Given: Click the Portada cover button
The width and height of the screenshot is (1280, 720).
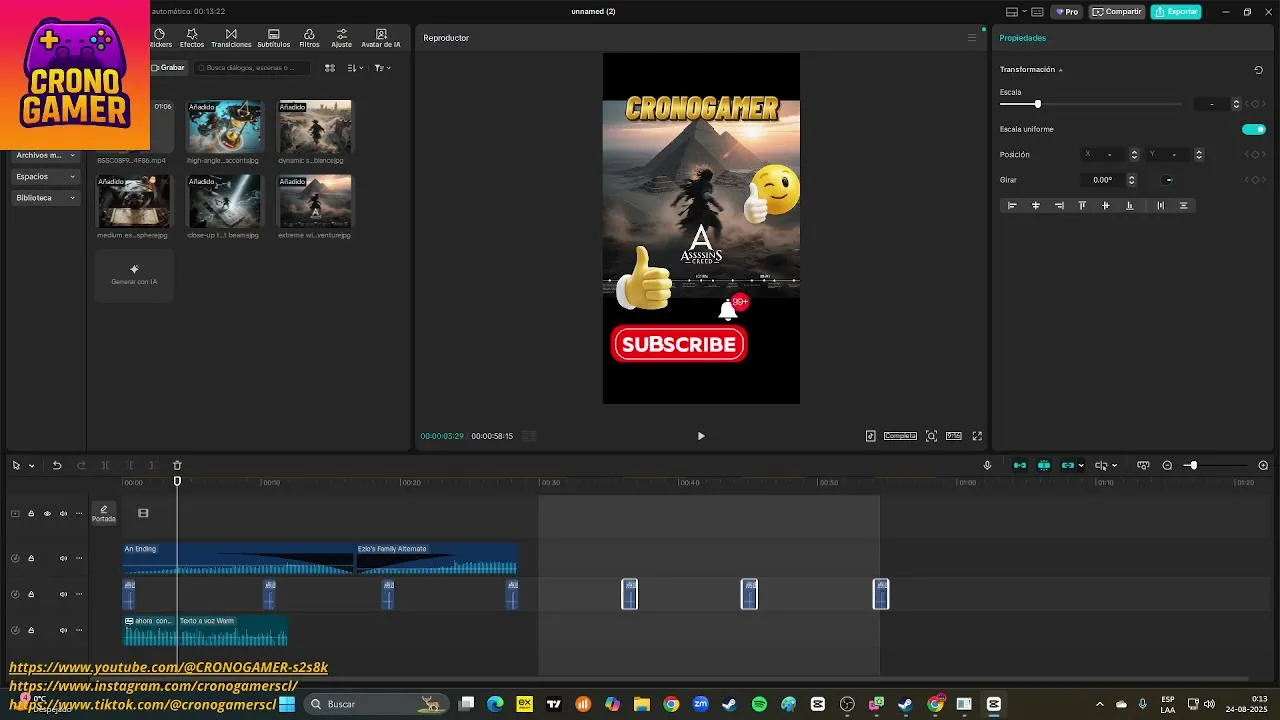Looking at the screenshot, I should (104, 513).
